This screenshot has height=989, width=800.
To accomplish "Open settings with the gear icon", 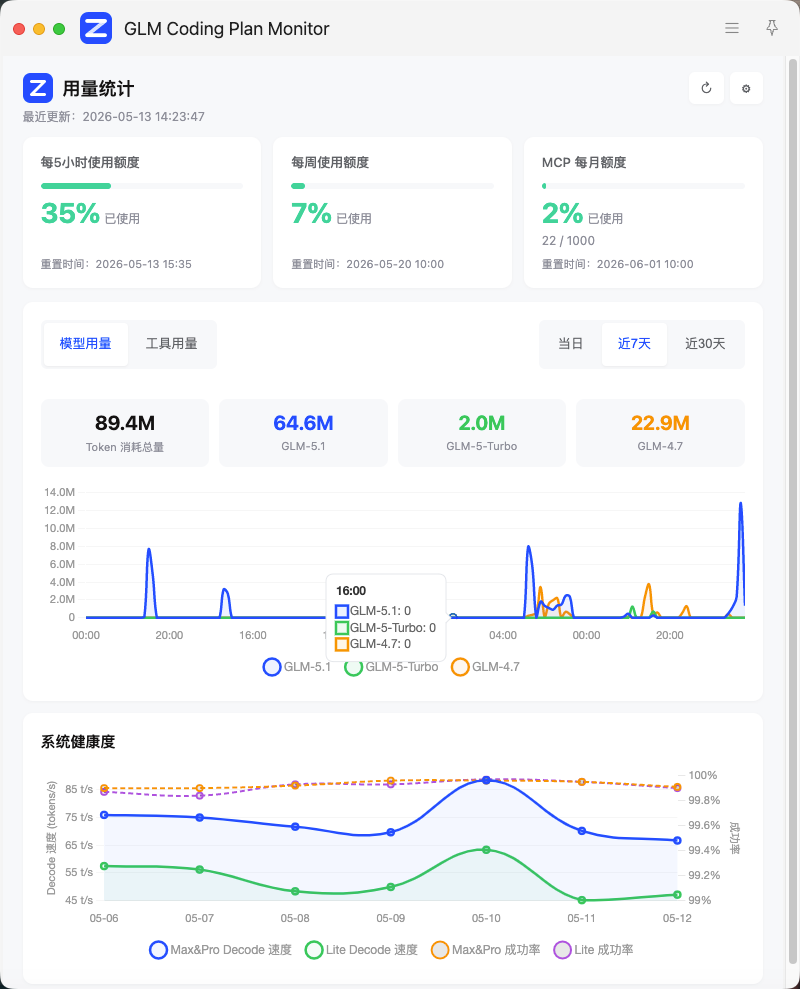I will [746, 88].
